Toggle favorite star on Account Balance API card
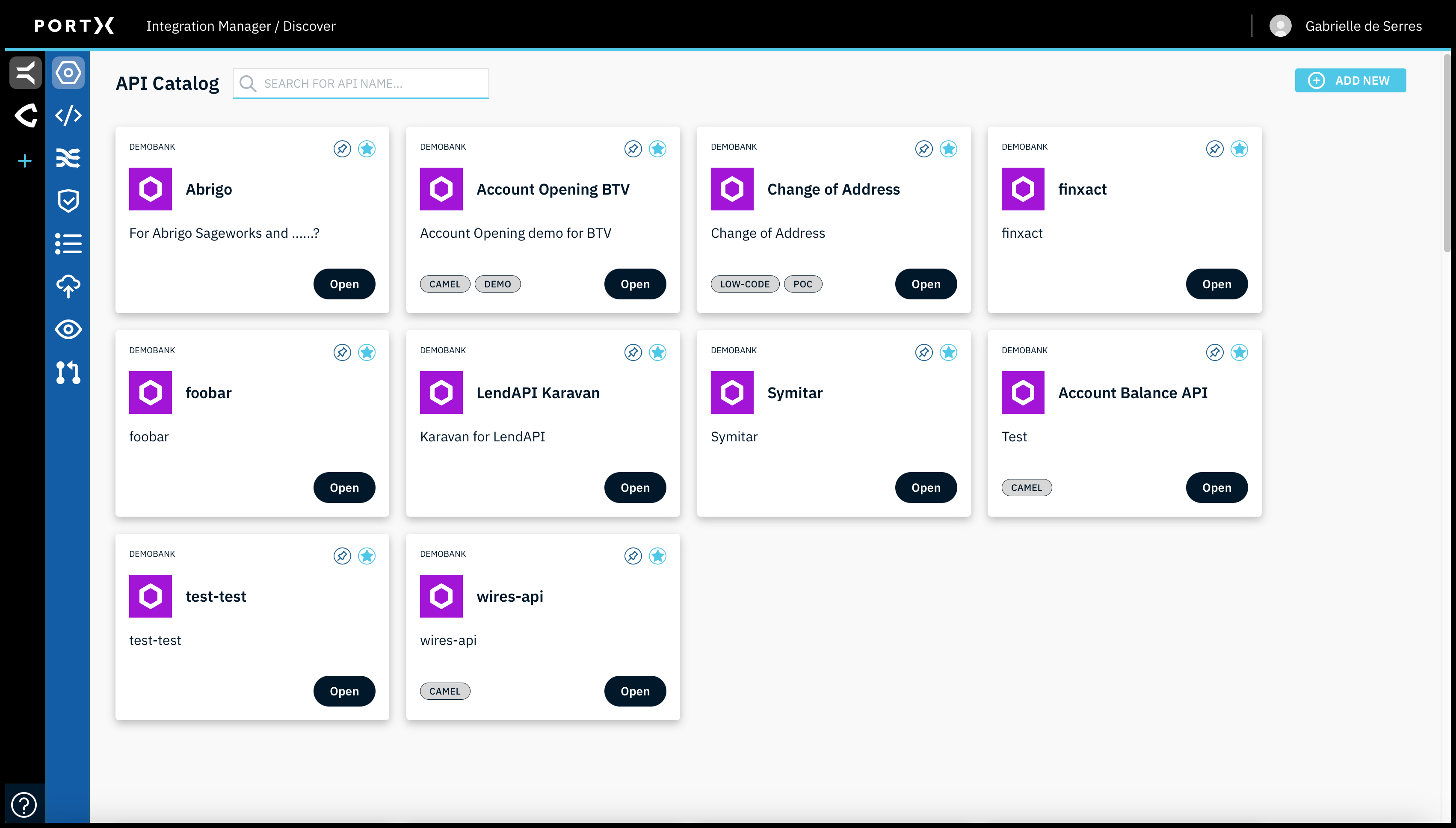The height and width of the screenshot is (828, 1456). pyautogui.click(x=1239, y=352)
